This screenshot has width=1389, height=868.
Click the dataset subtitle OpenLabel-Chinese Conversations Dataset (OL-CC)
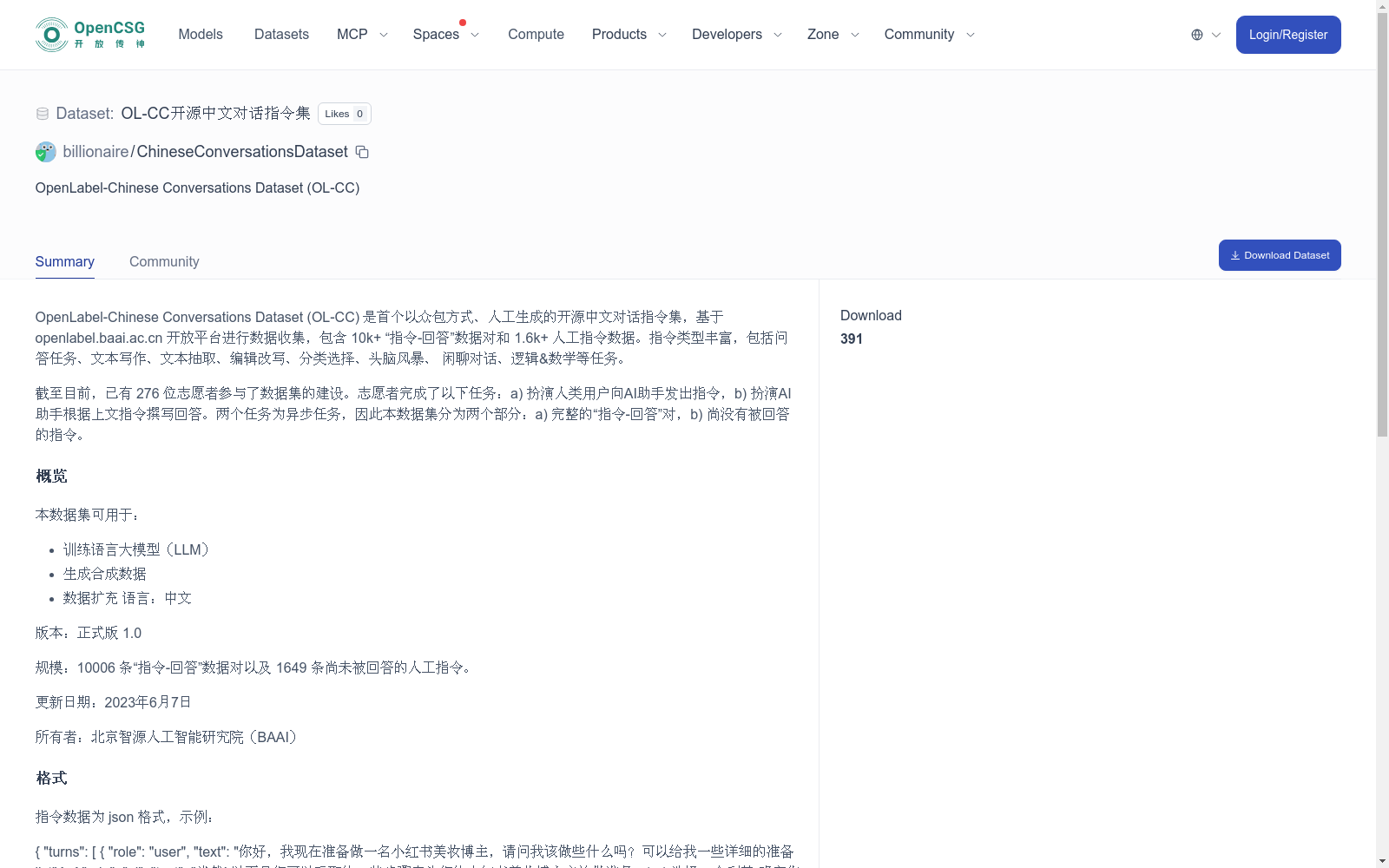coord(197,188)
